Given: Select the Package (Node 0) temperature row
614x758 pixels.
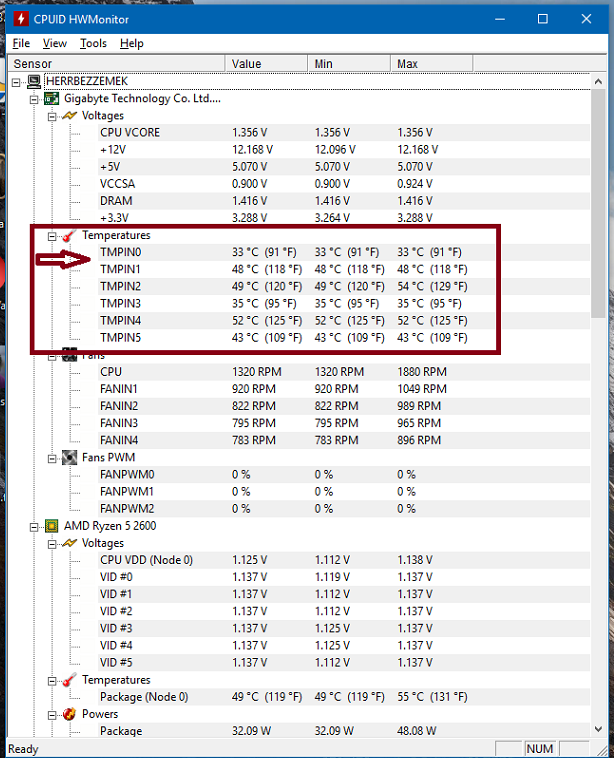Looking at the screenshot, I should click(x=343, y=697).
